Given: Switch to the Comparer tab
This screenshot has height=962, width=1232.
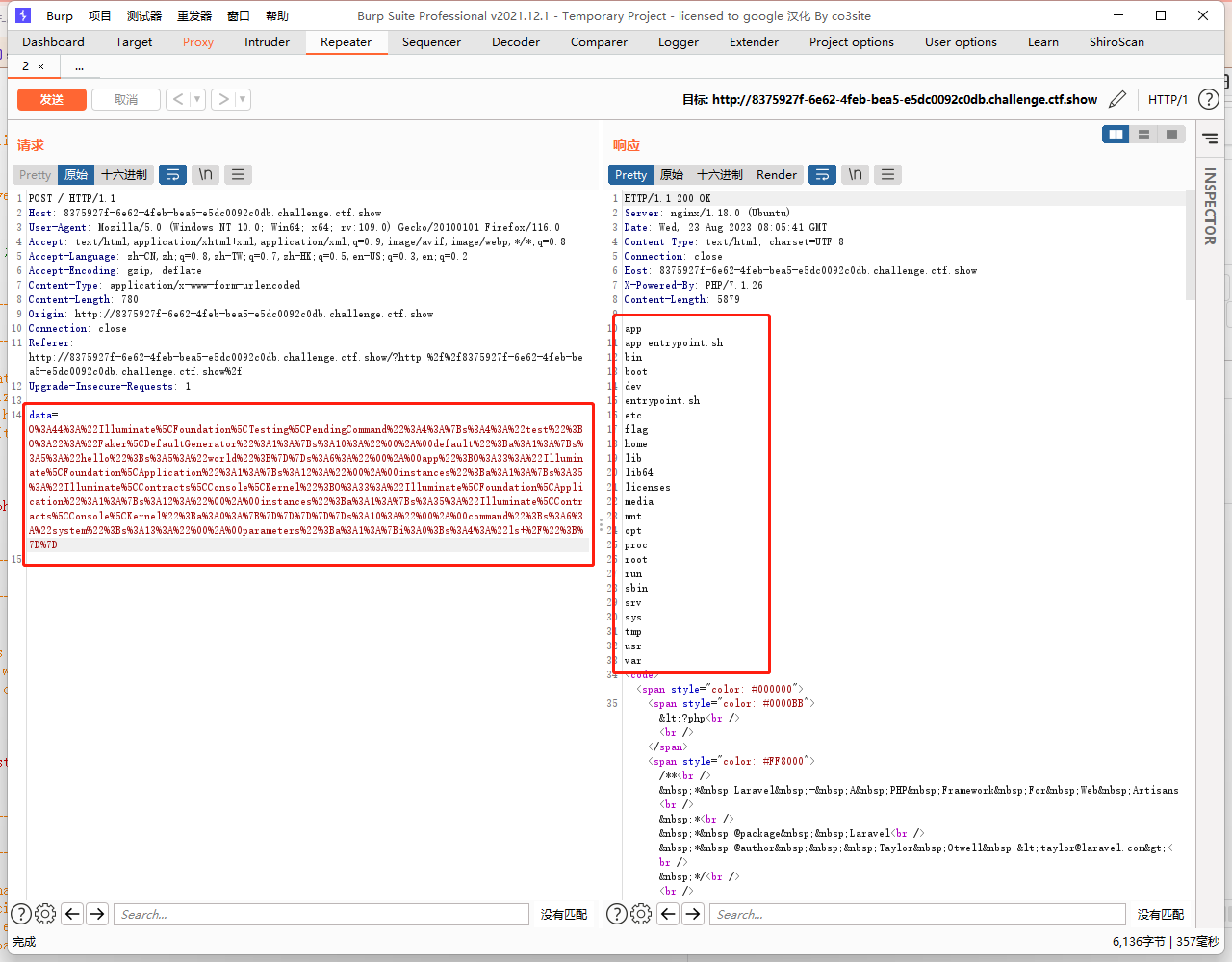Looking at the screenshot, I should coord(599,41).
